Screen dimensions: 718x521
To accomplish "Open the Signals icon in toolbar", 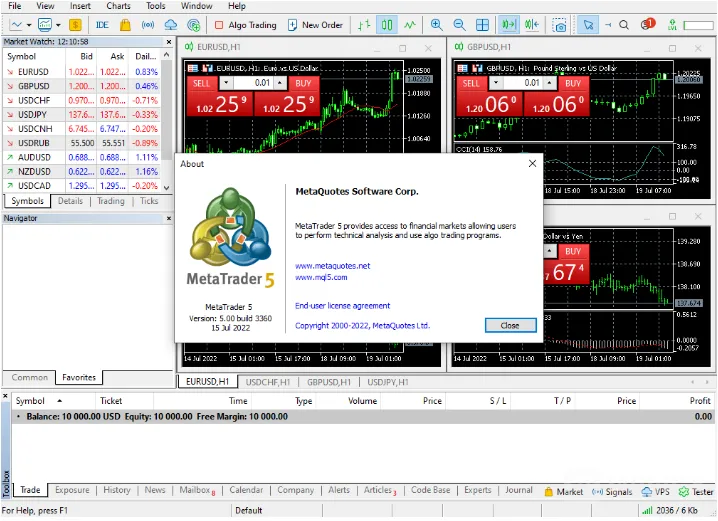I will pos(147,25).
